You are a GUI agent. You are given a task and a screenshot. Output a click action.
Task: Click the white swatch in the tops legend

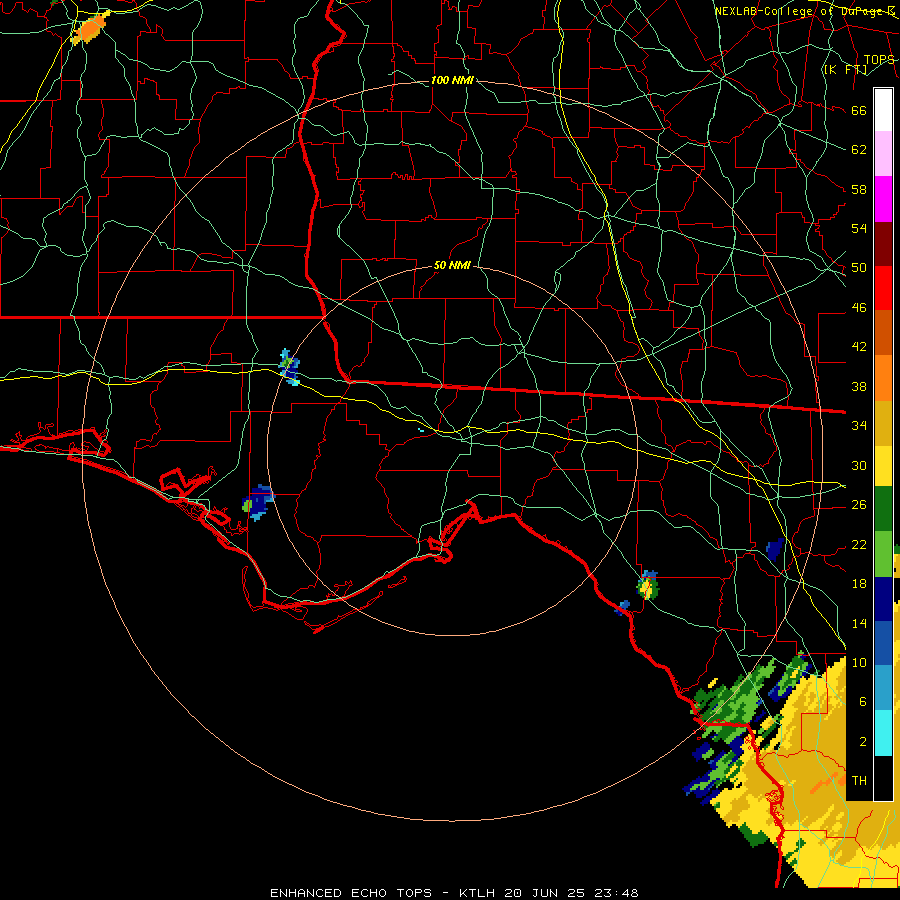[883, 110]
